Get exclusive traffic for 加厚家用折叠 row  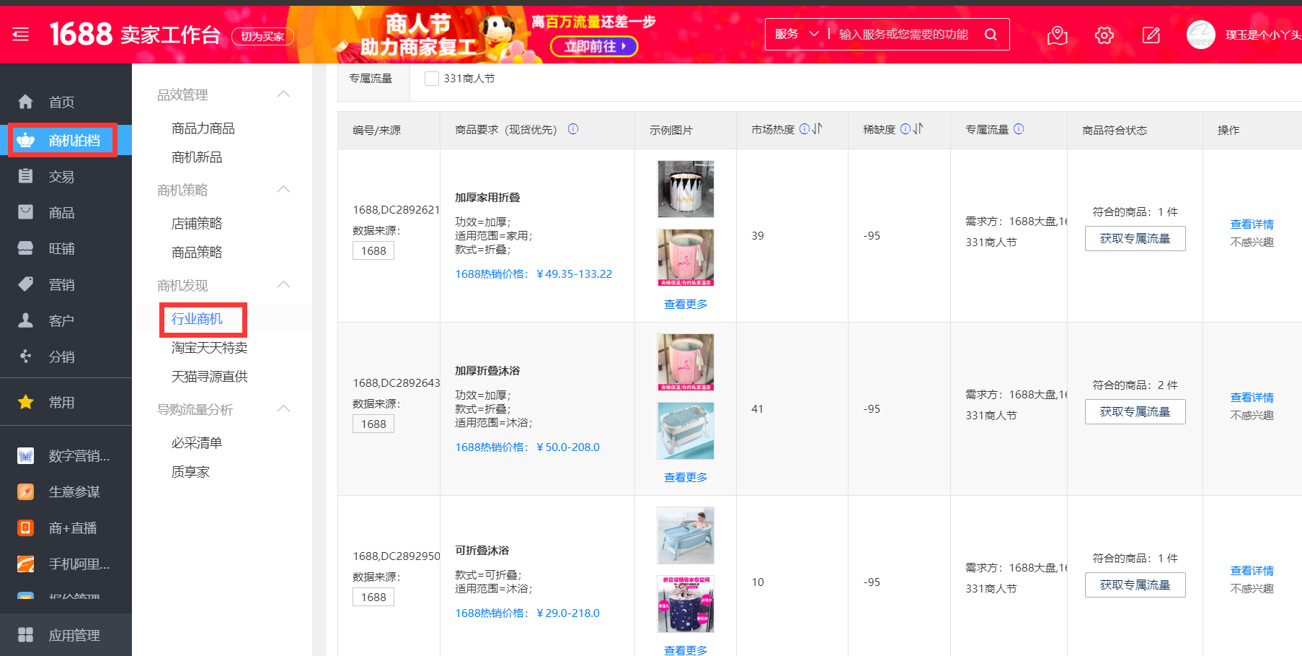tap(1135, 238)
